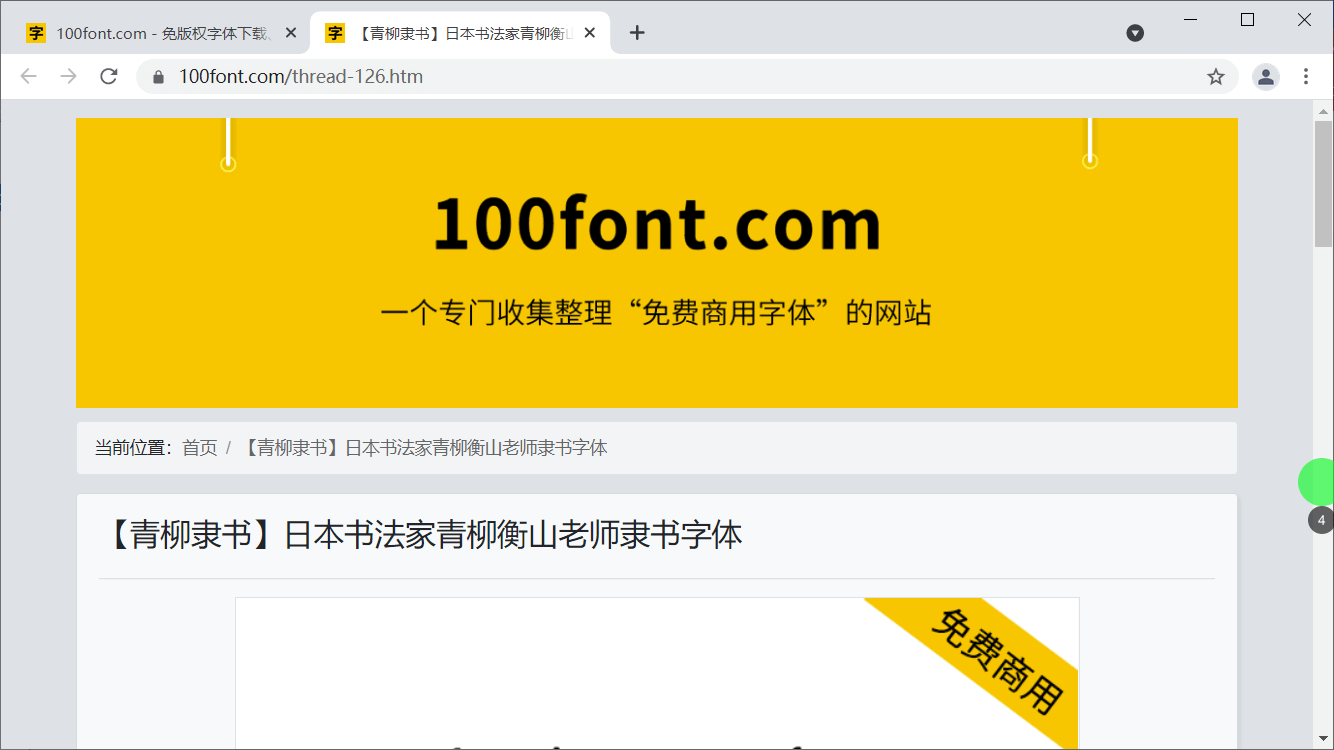Open the Chrome three-dot menu
Image resolution: width=1334 pixels, height=750 pixels.
(1306, 77)
